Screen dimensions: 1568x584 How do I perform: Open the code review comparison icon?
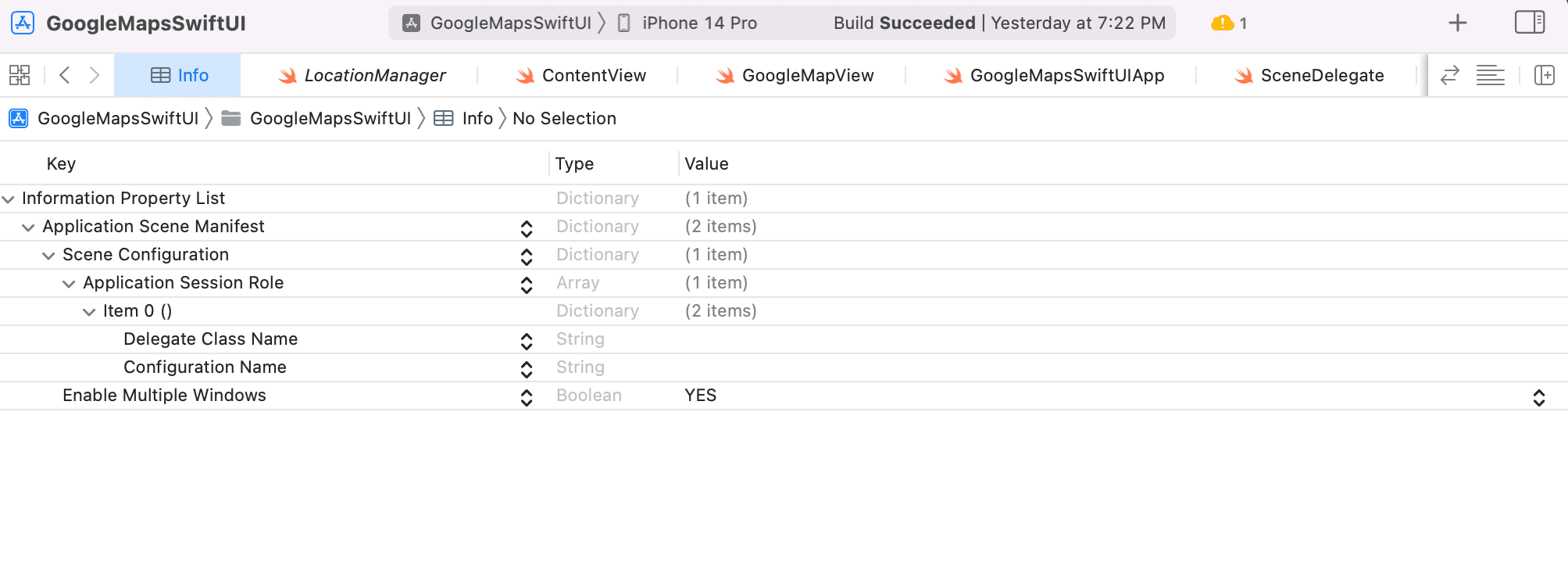[1450, 75]
